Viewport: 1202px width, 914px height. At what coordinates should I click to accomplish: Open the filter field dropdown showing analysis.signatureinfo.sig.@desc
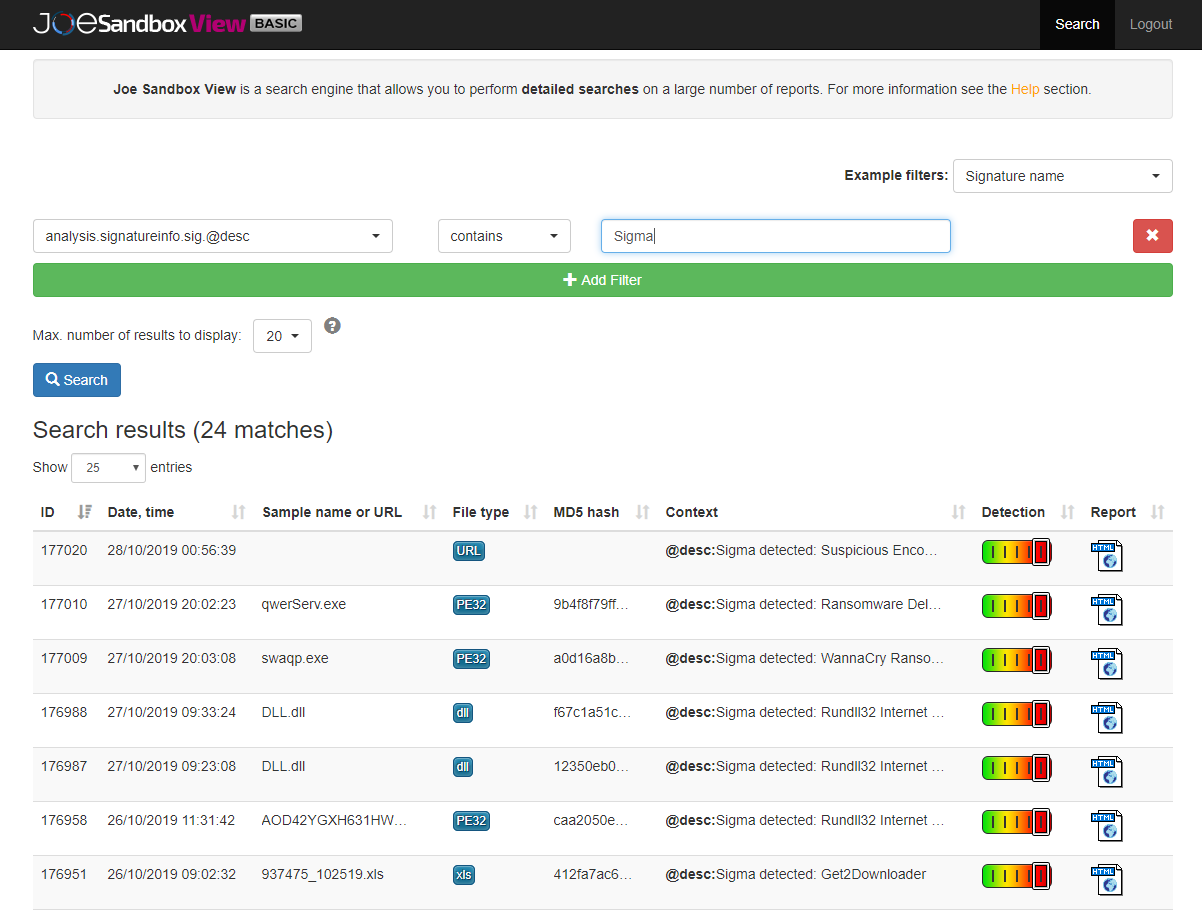coord(212,235)
